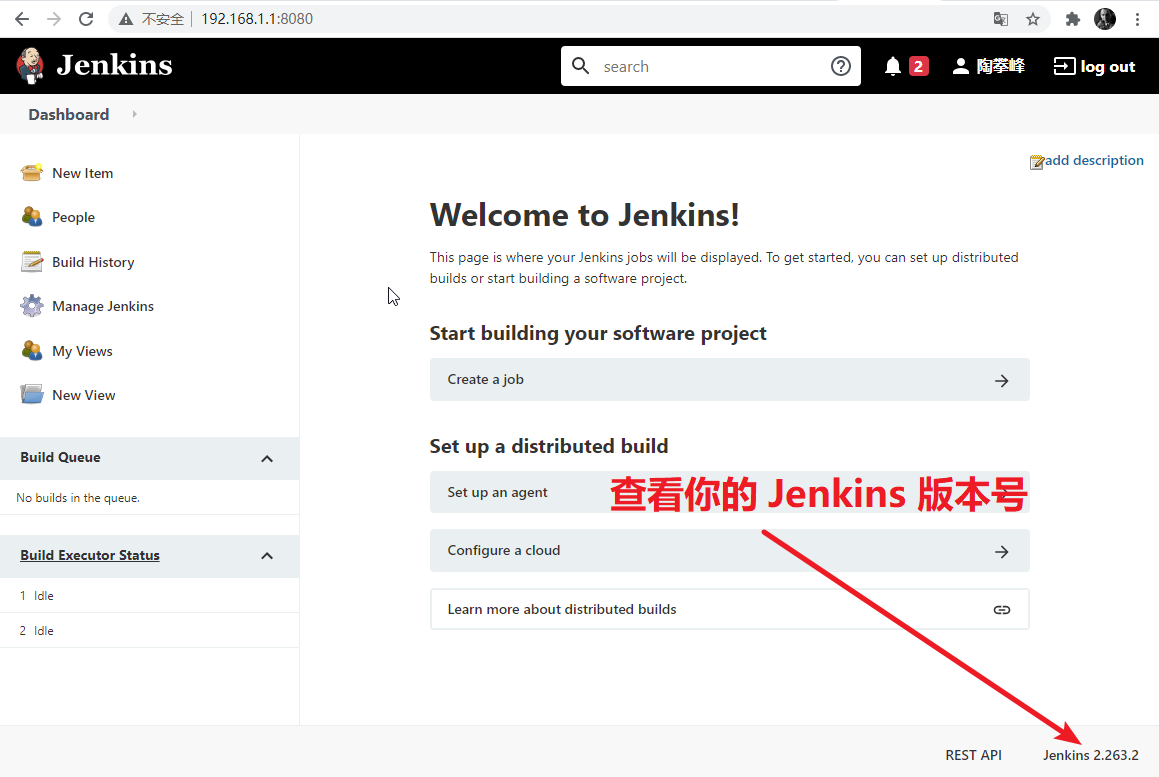Click add description link
Image resolution: width=1159 pixels, height=777 pixels.
1094,160
